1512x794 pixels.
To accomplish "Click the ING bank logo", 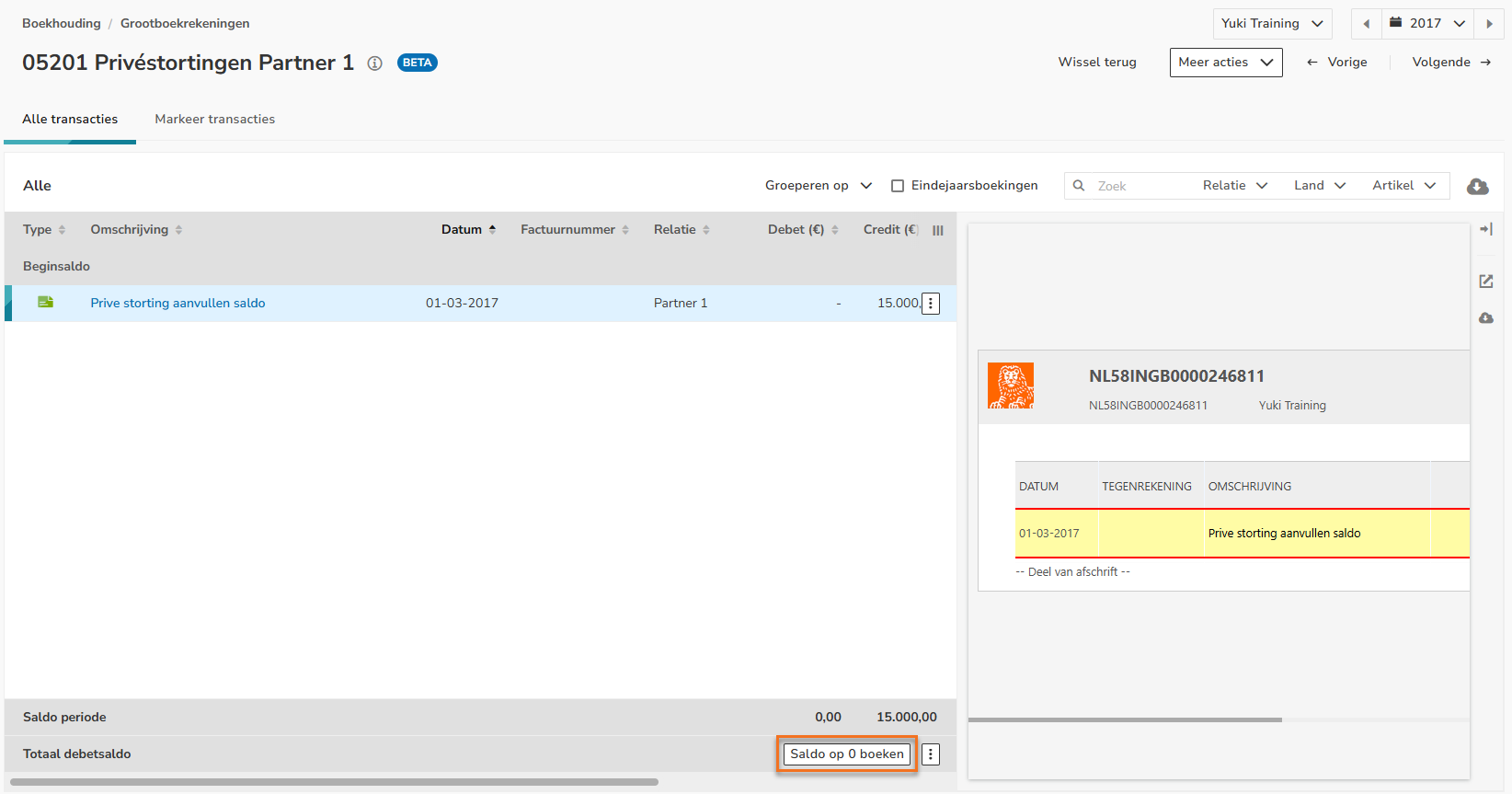I will [x=1011, y=385].
